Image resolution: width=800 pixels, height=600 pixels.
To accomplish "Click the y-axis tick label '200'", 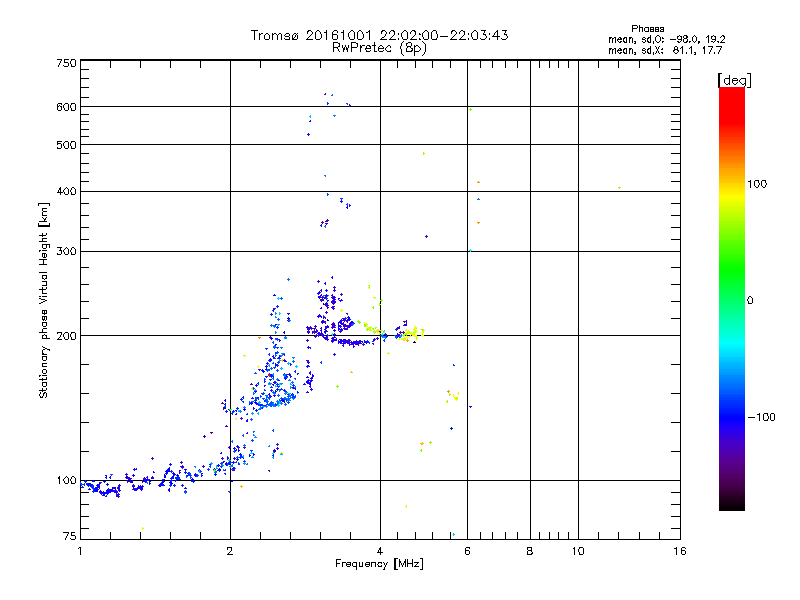I will tap(66, 336).
